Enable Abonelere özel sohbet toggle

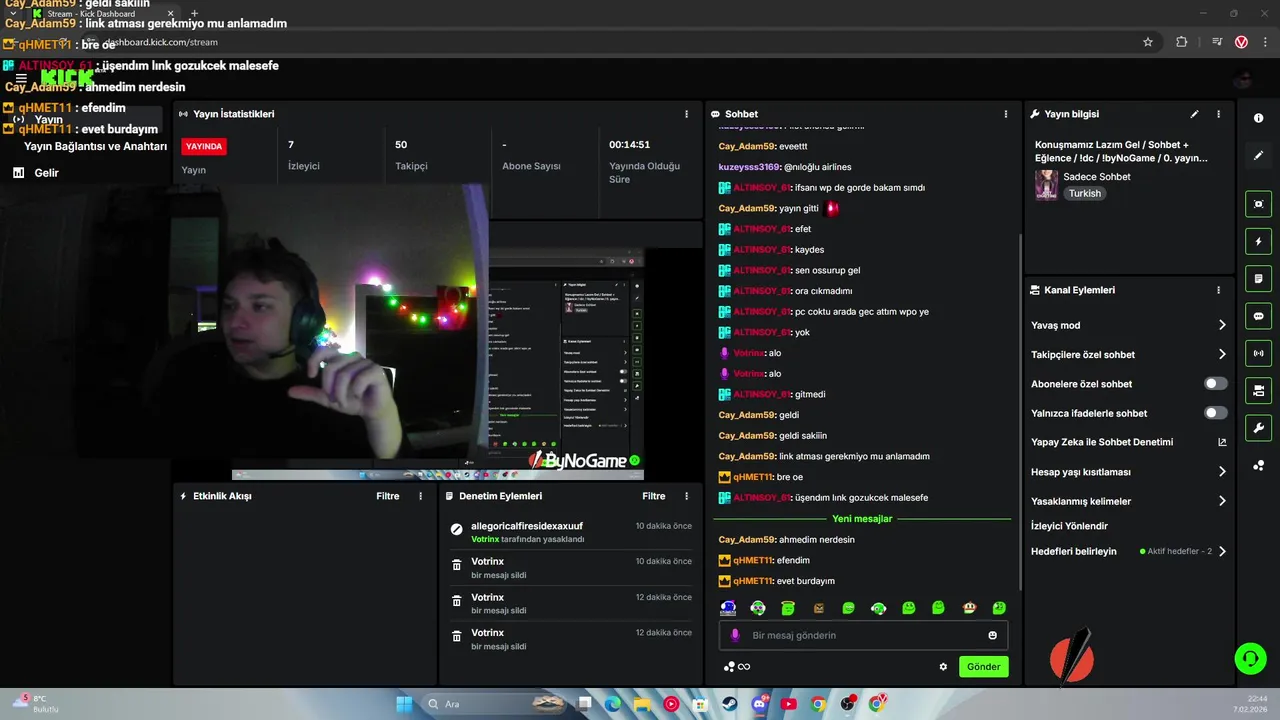[x=1215, y=384]
